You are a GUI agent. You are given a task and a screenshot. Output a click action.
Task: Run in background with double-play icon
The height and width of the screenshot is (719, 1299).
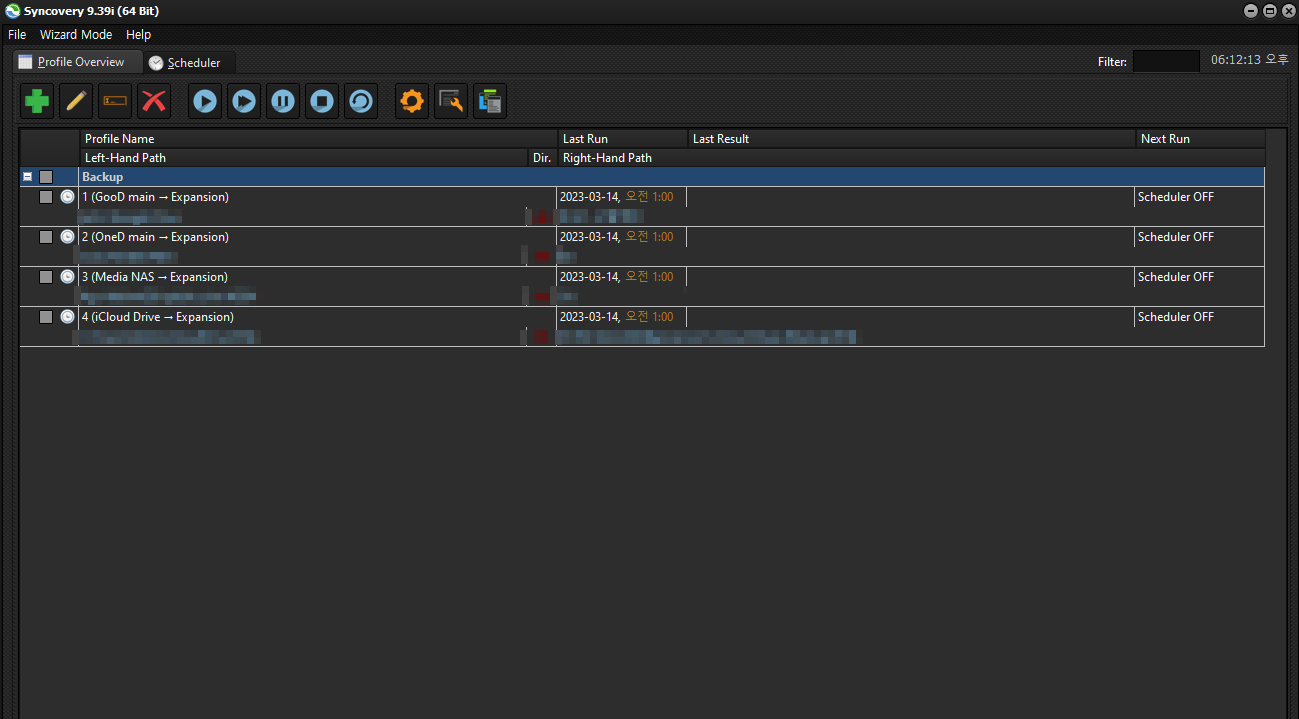(244, 101)
